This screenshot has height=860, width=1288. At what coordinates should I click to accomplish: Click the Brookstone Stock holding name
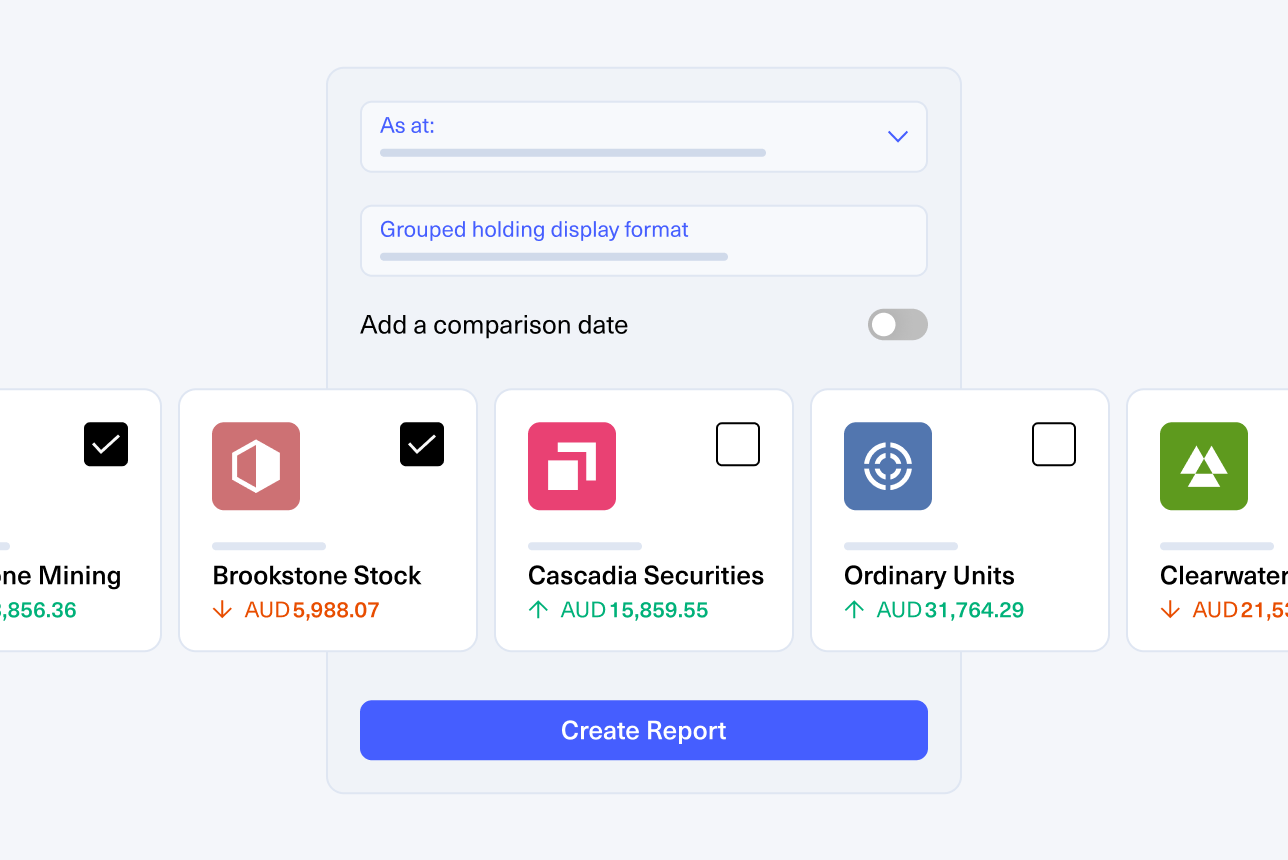317,576
